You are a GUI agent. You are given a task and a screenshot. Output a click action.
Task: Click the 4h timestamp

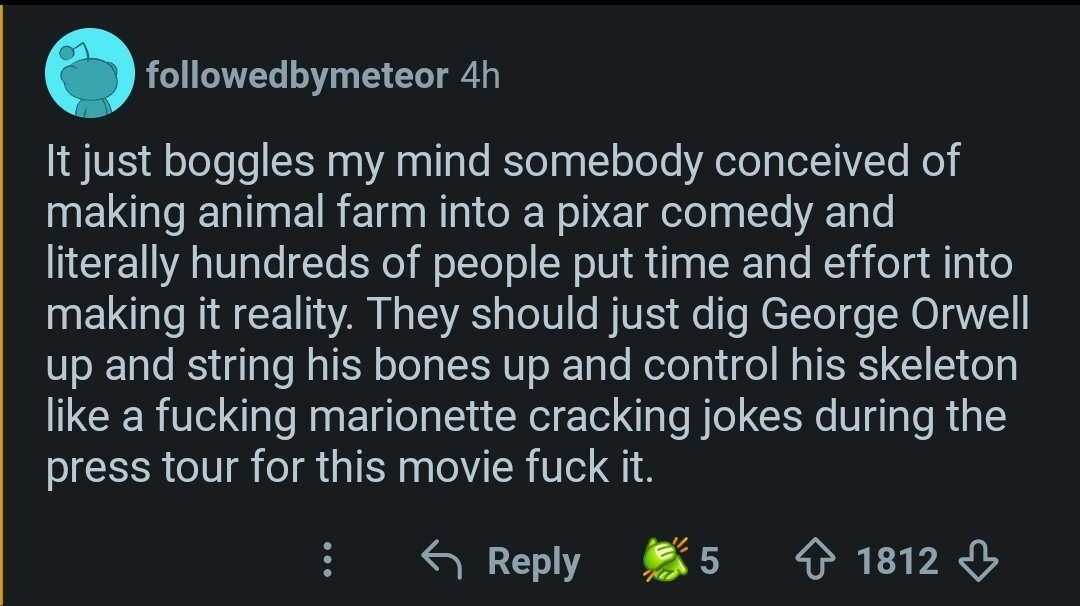[478, 76]
